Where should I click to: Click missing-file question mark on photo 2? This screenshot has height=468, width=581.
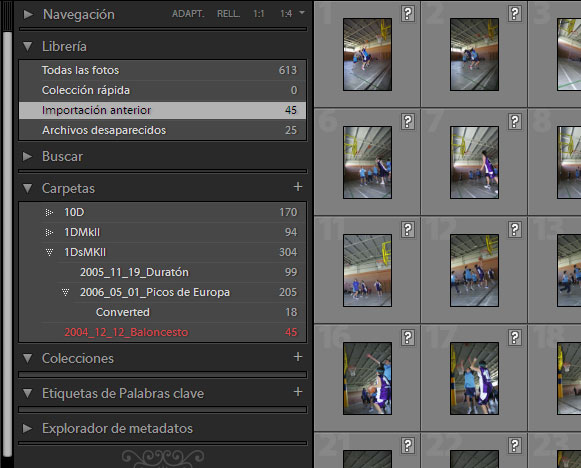pyautogui.click(x=515, y=14)
